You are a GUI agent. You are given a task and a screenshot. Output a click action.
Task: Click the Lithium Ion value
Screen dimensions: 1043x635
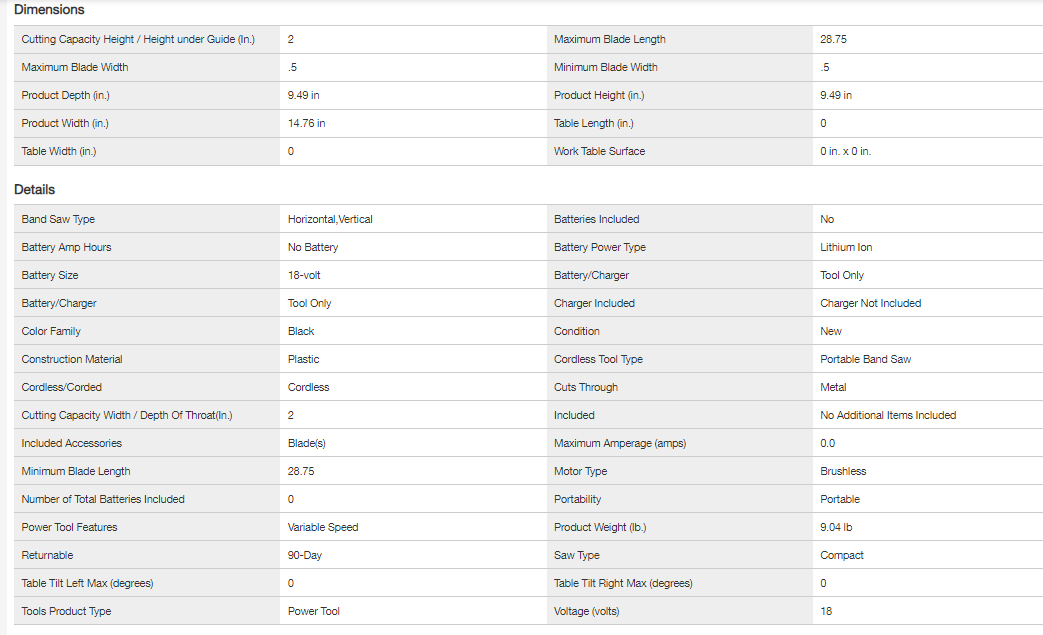pos(846,247)
